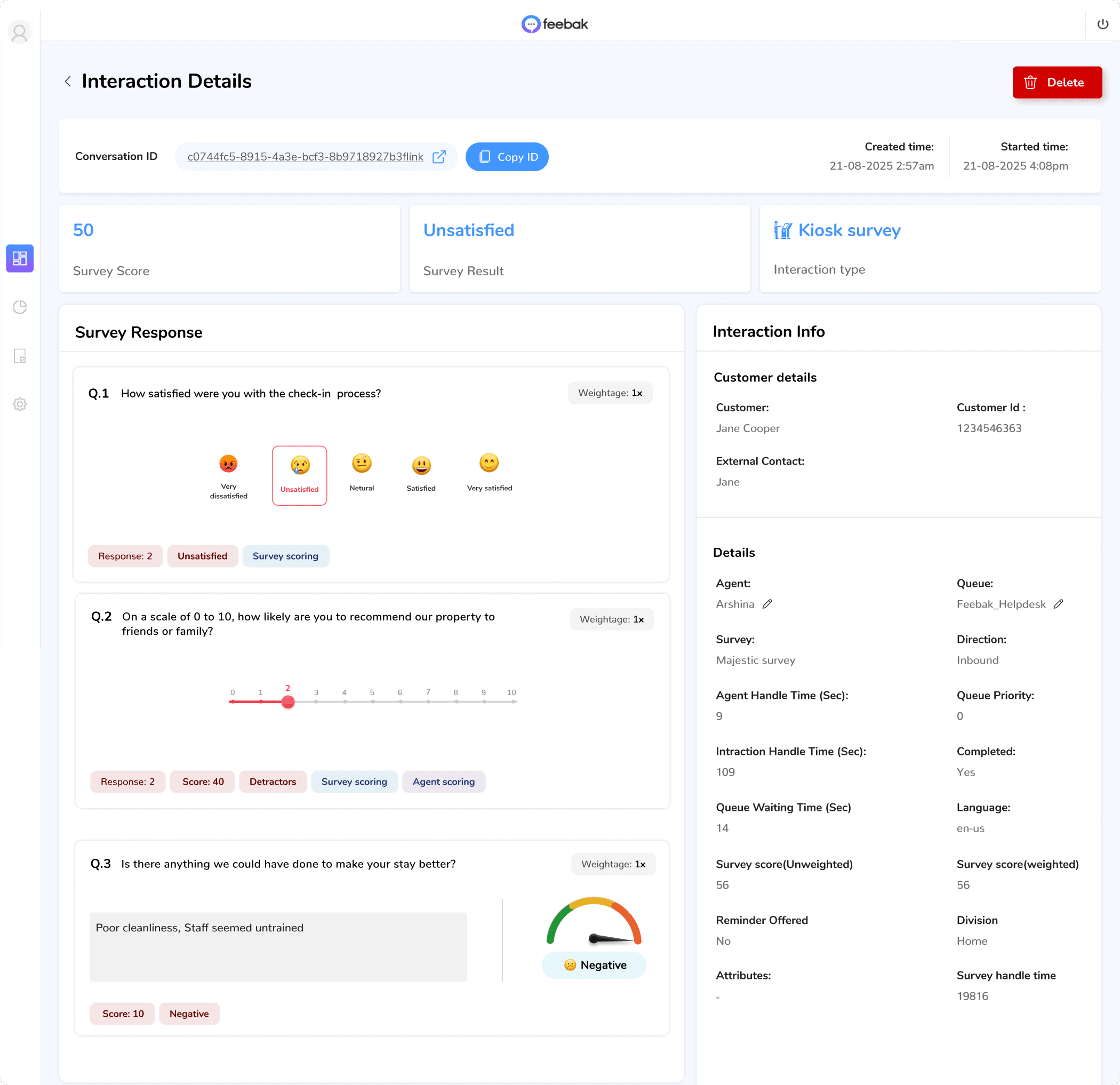1120x1085 pixels.
Task: Open conversation in new tab icon
Action: pyautogui.click(x=439, y=157)
